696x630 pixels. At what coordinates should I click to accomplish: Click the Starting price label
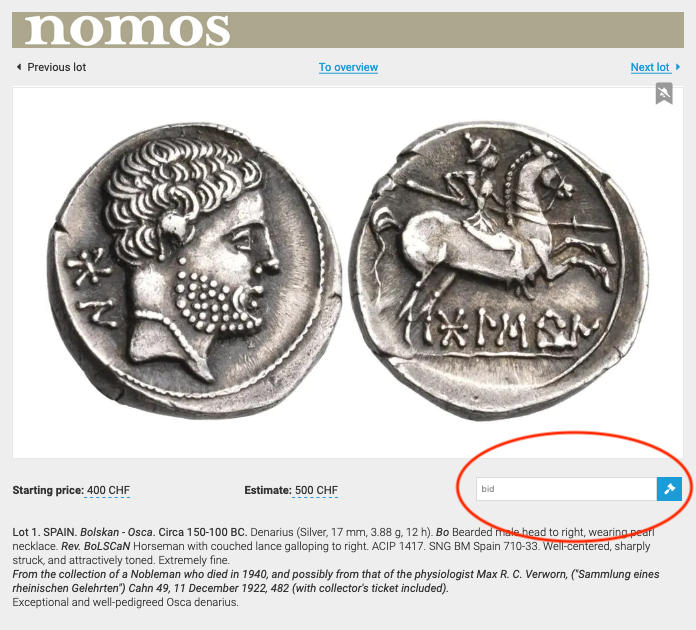[48, 490]
